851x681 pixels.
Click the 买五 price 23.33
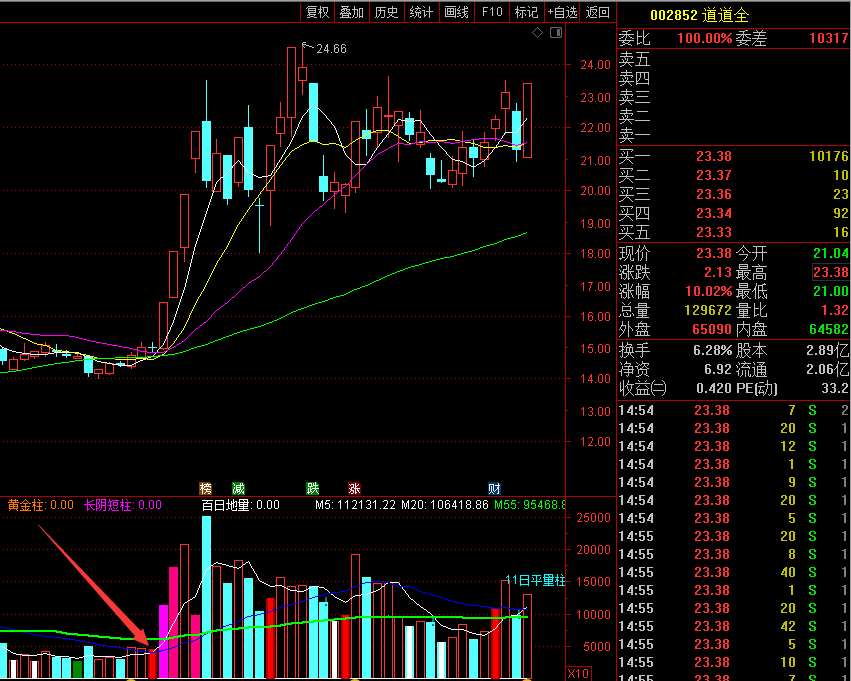point(714,232)
